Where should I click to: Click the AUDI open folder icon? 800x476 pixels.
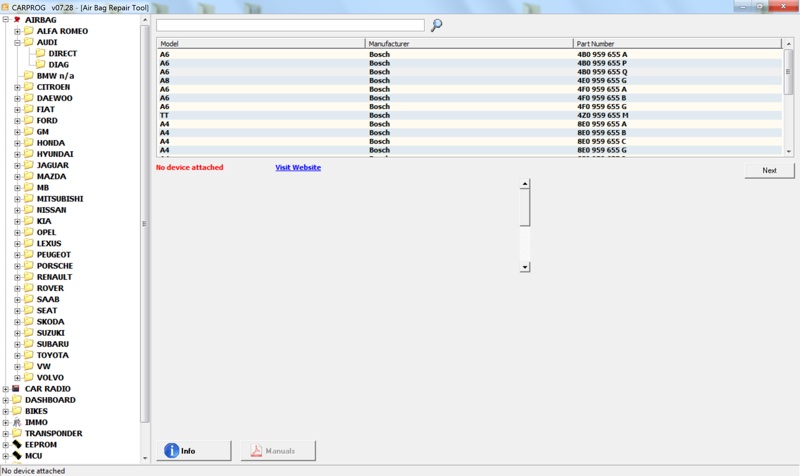point(29,42)
